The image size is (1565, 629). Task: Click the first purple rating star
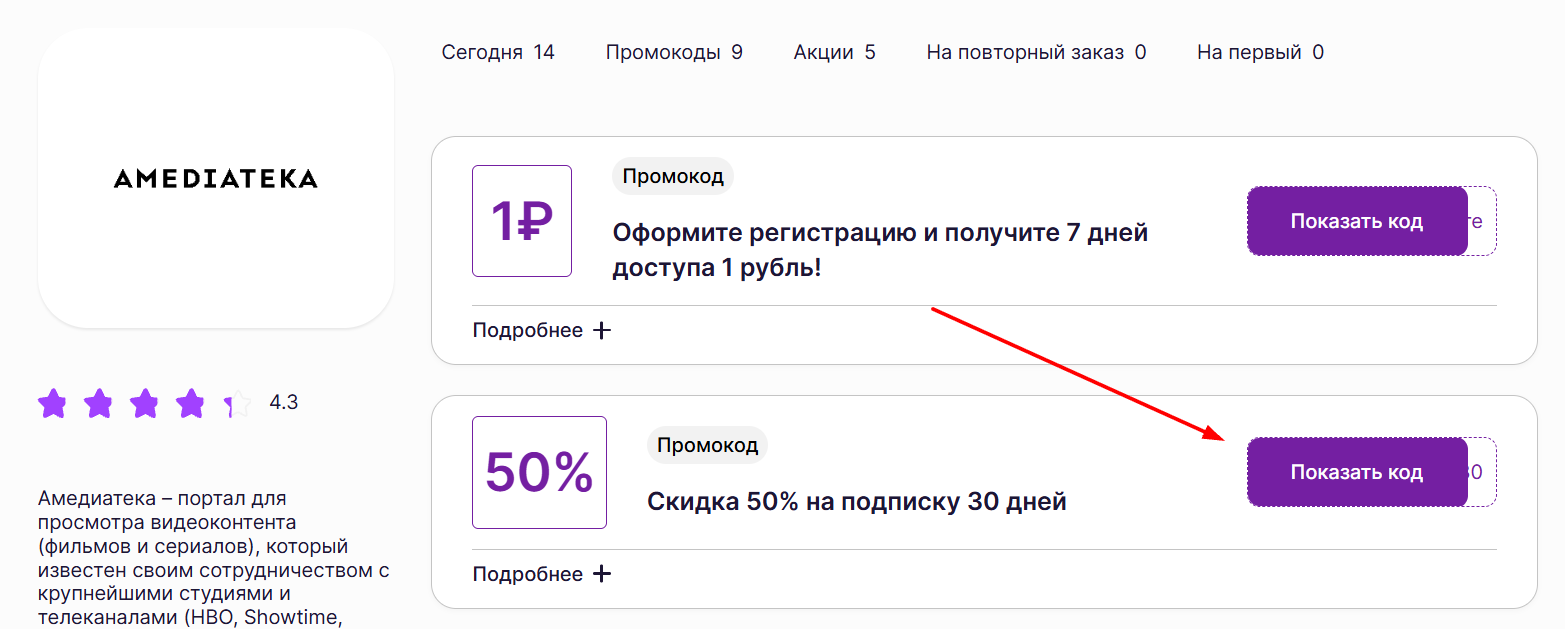[52, 403]
